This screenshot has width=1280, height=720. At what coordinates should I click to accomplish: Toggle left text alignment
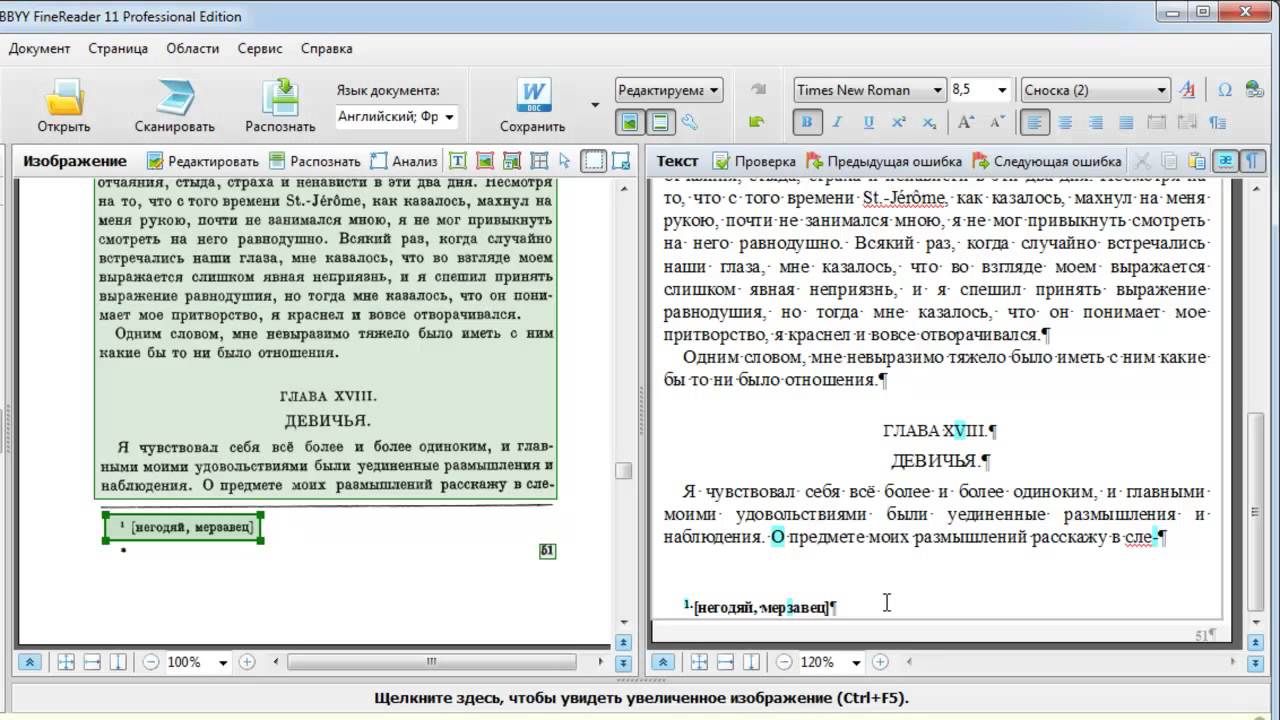[x=1035, y=123]
